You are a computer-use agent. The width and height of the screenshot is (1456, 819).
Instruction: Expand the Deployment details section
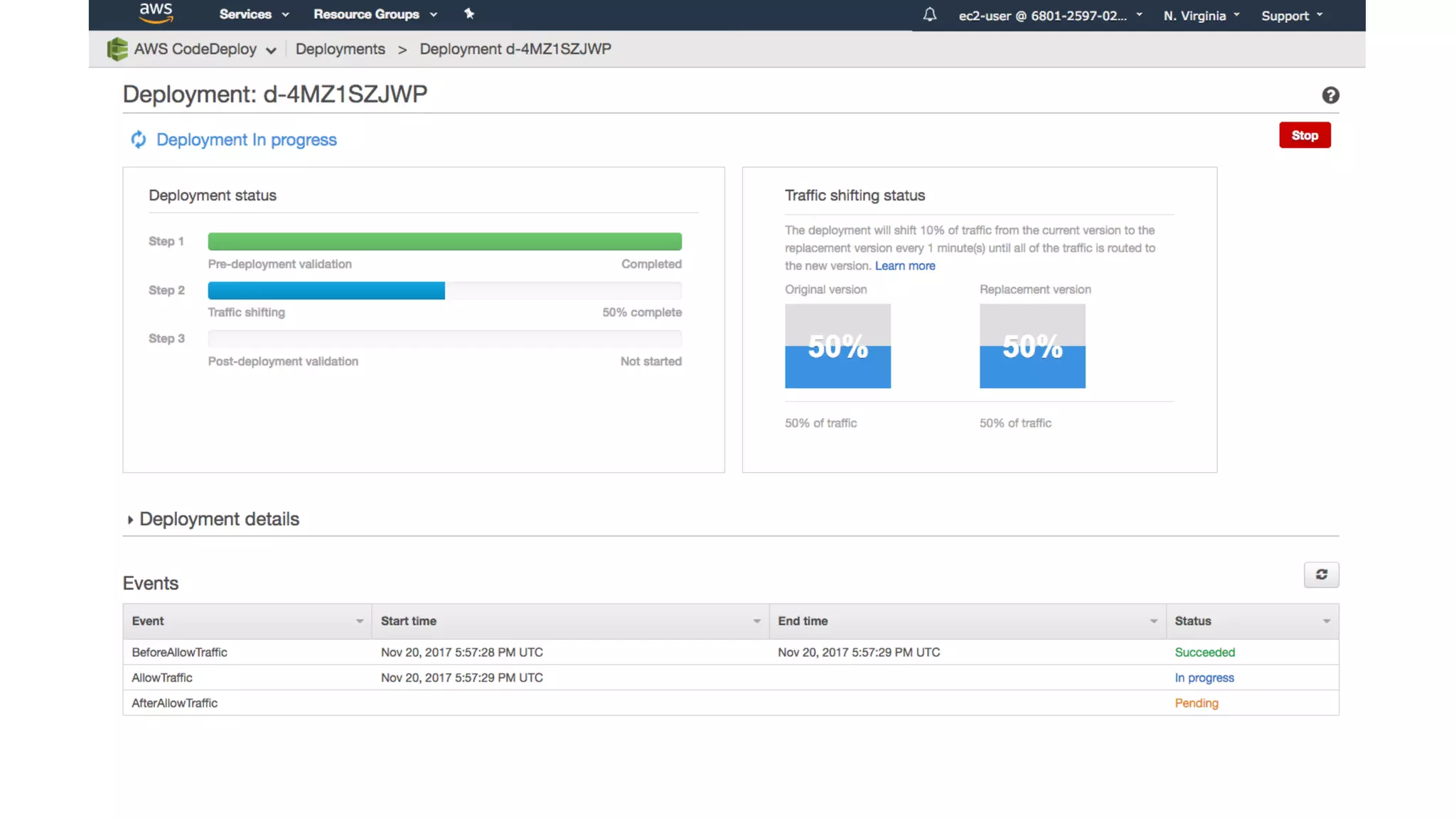click(130, 520)
